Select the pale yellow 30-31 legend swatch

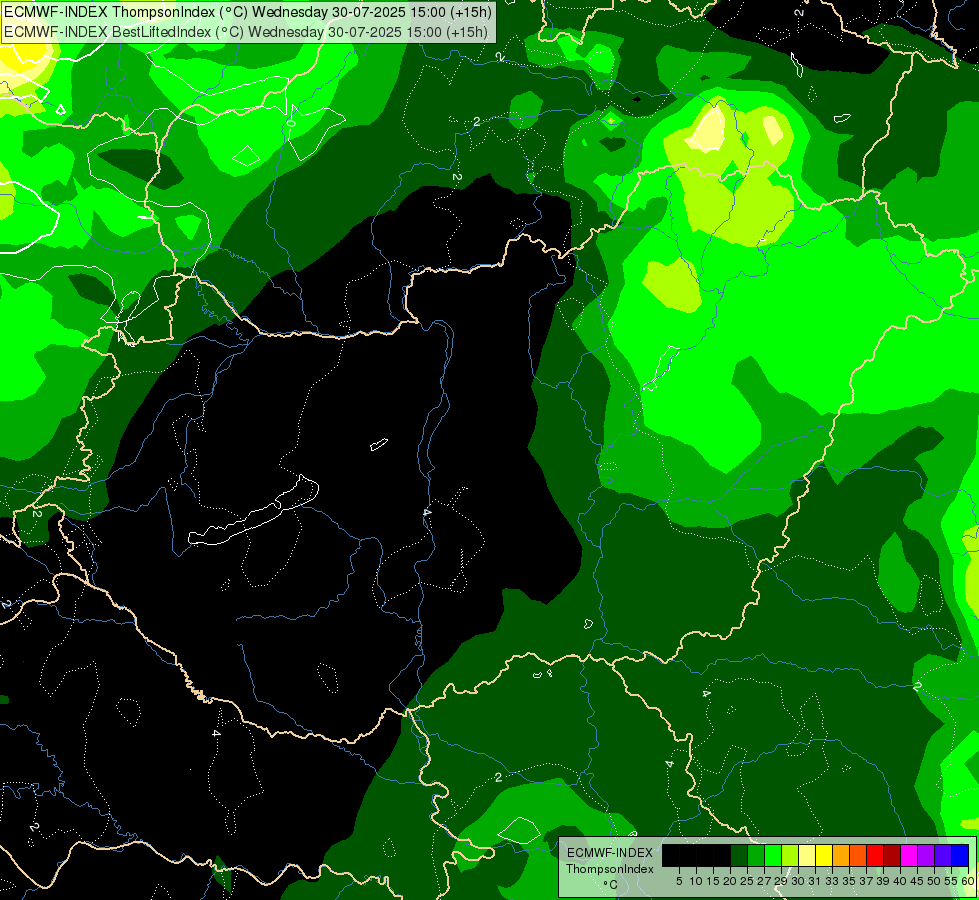coord(807,855)
